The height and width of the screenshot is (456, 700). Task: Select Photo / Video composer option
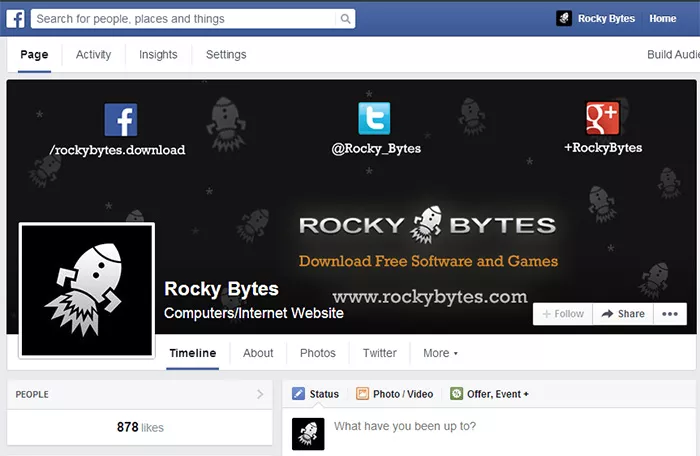point(403,394)
